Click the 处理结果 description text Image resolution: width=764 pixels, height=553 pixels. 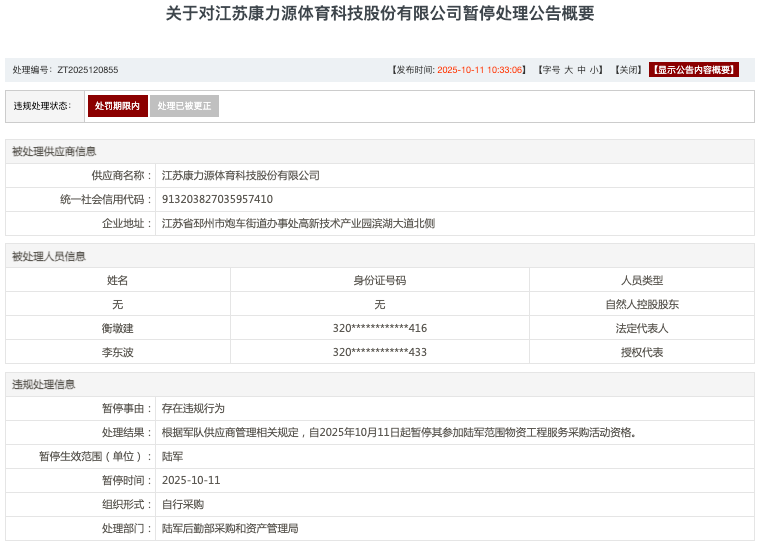(x=399, y=433)
